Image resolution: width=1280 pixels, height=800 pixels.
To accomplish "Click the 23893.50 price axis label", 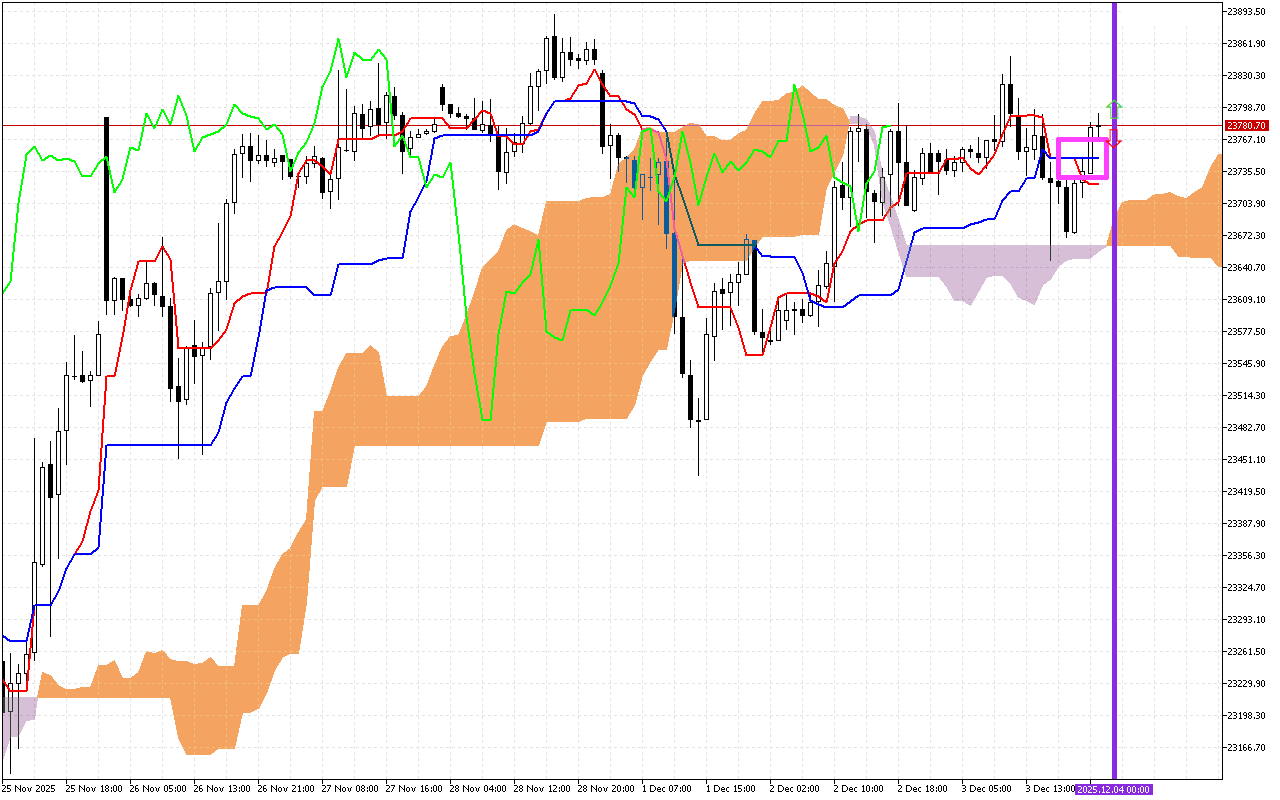I will [1246, 11].
